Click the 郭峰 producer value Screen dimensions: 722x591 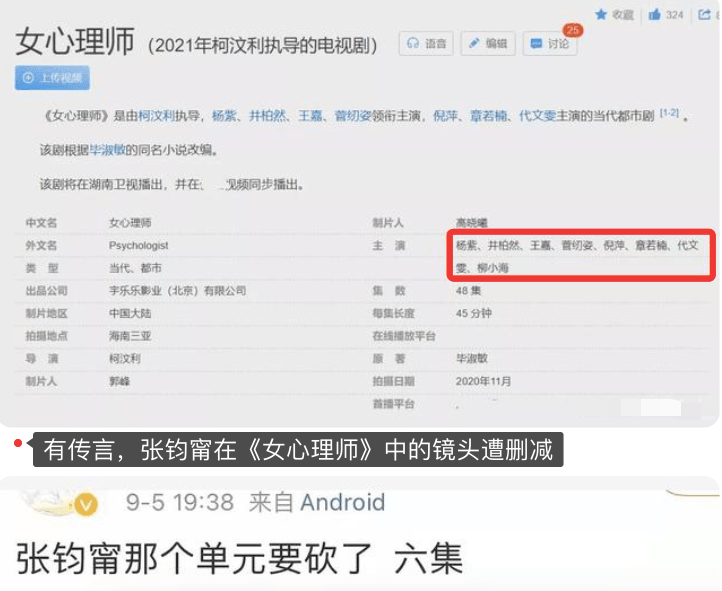(119, 381)
